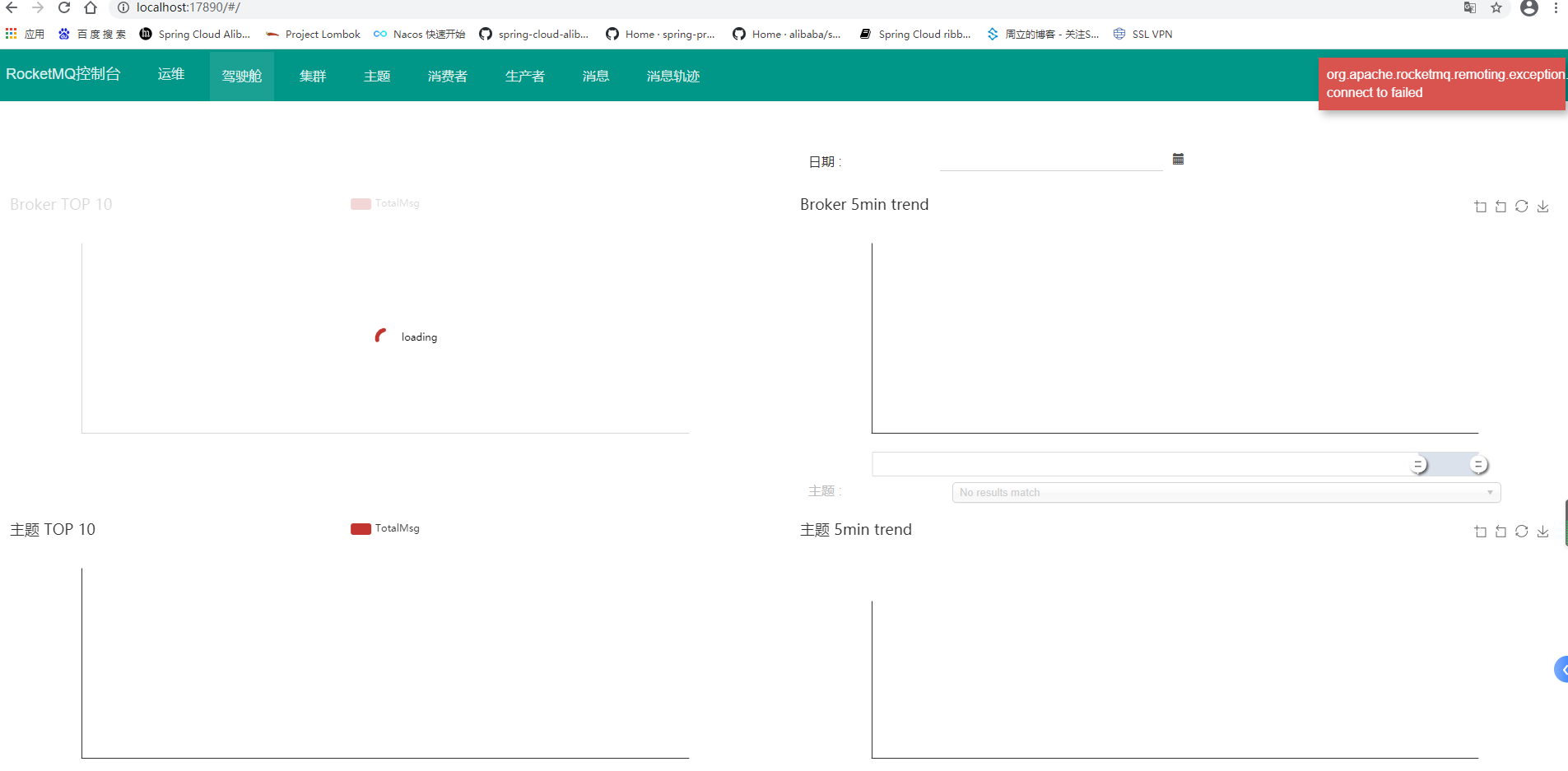Click the browser forward arrow

(x=38, y=7)
